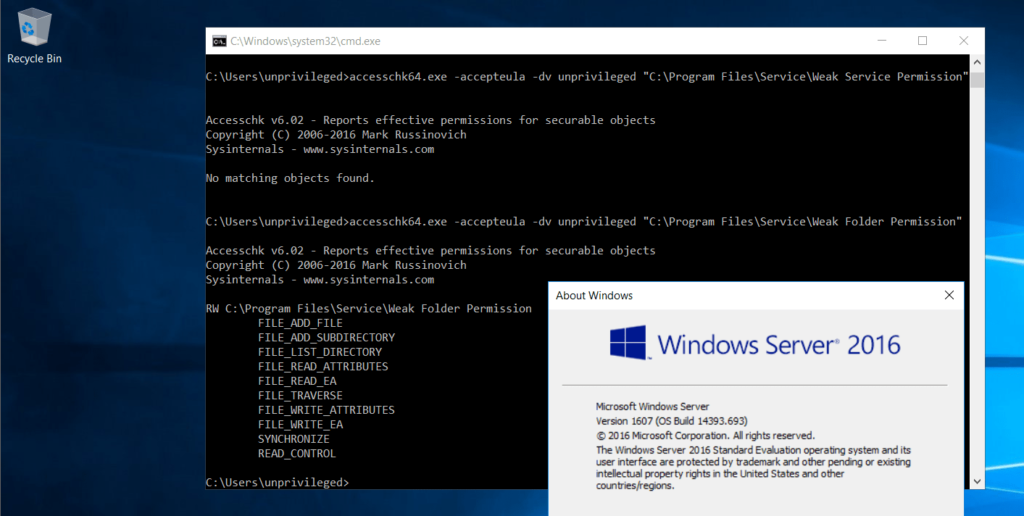Click the cmd.exe title bar system icon
The width and height of the screenshot is (1024, 516).
pos(219,41)
